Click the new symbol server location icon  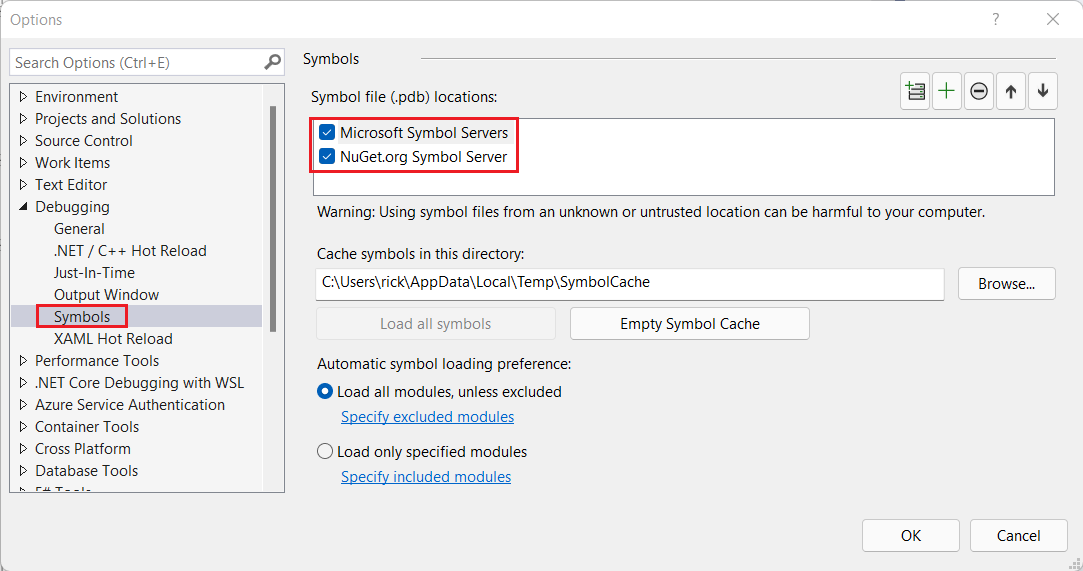coord(915,92)
